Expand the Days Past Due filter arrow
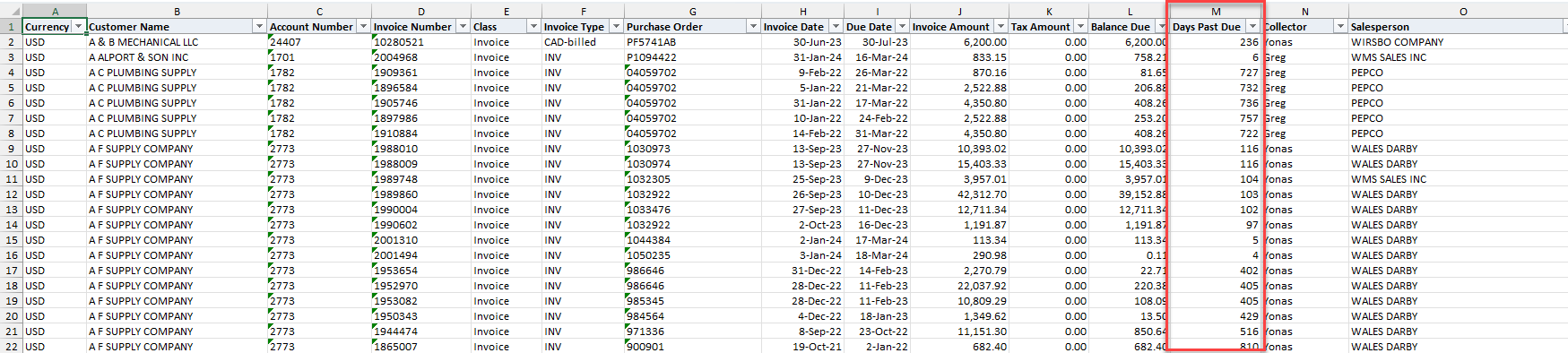Screen dimensions: 1568x353 [1253, 27]
